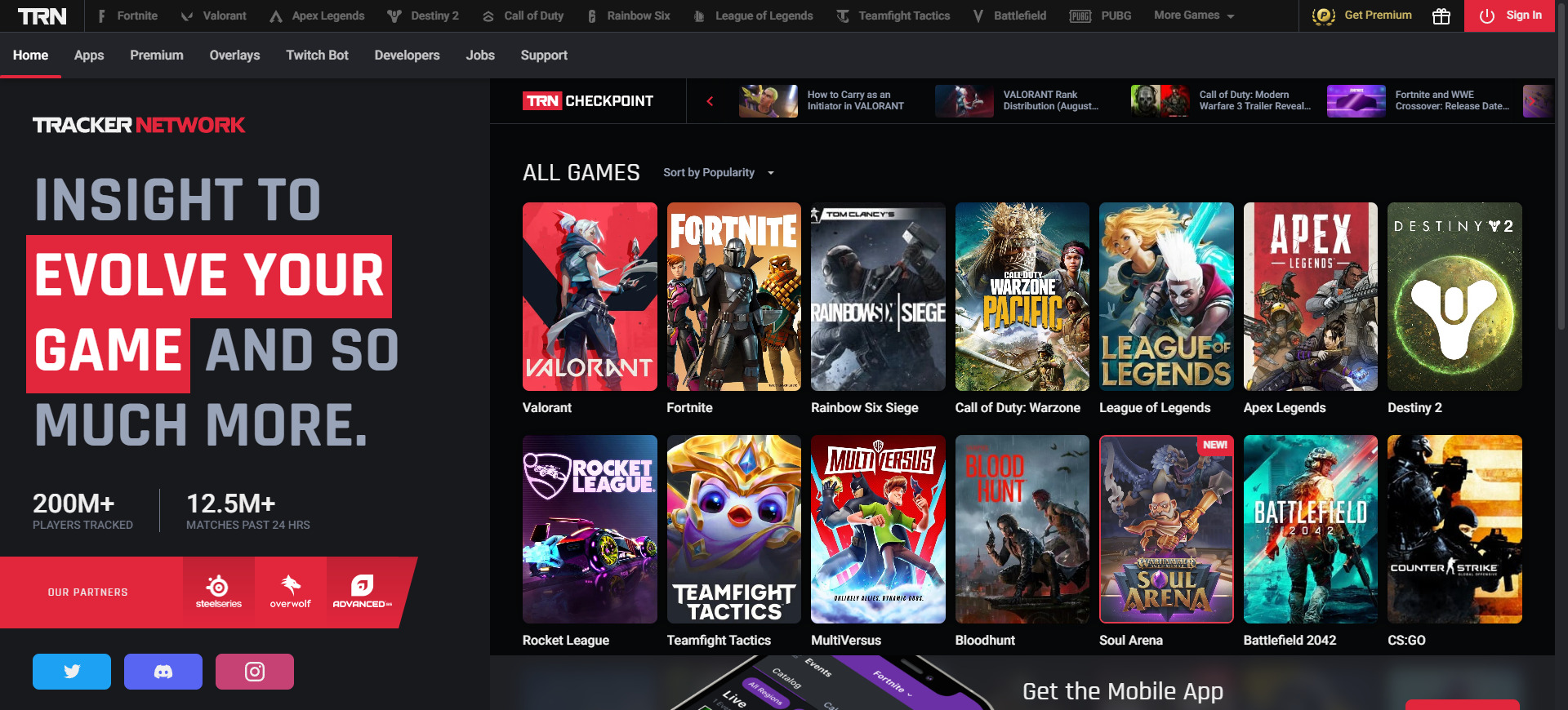Open Apex Legends in the top game bar
The image size is (1568, 710).
point(317,16)
